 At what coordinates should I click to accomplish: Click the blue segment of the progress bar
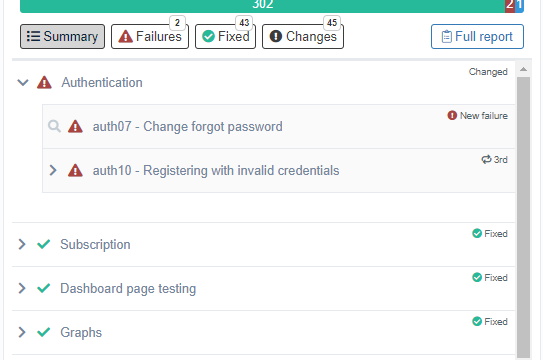click(519, 5)
